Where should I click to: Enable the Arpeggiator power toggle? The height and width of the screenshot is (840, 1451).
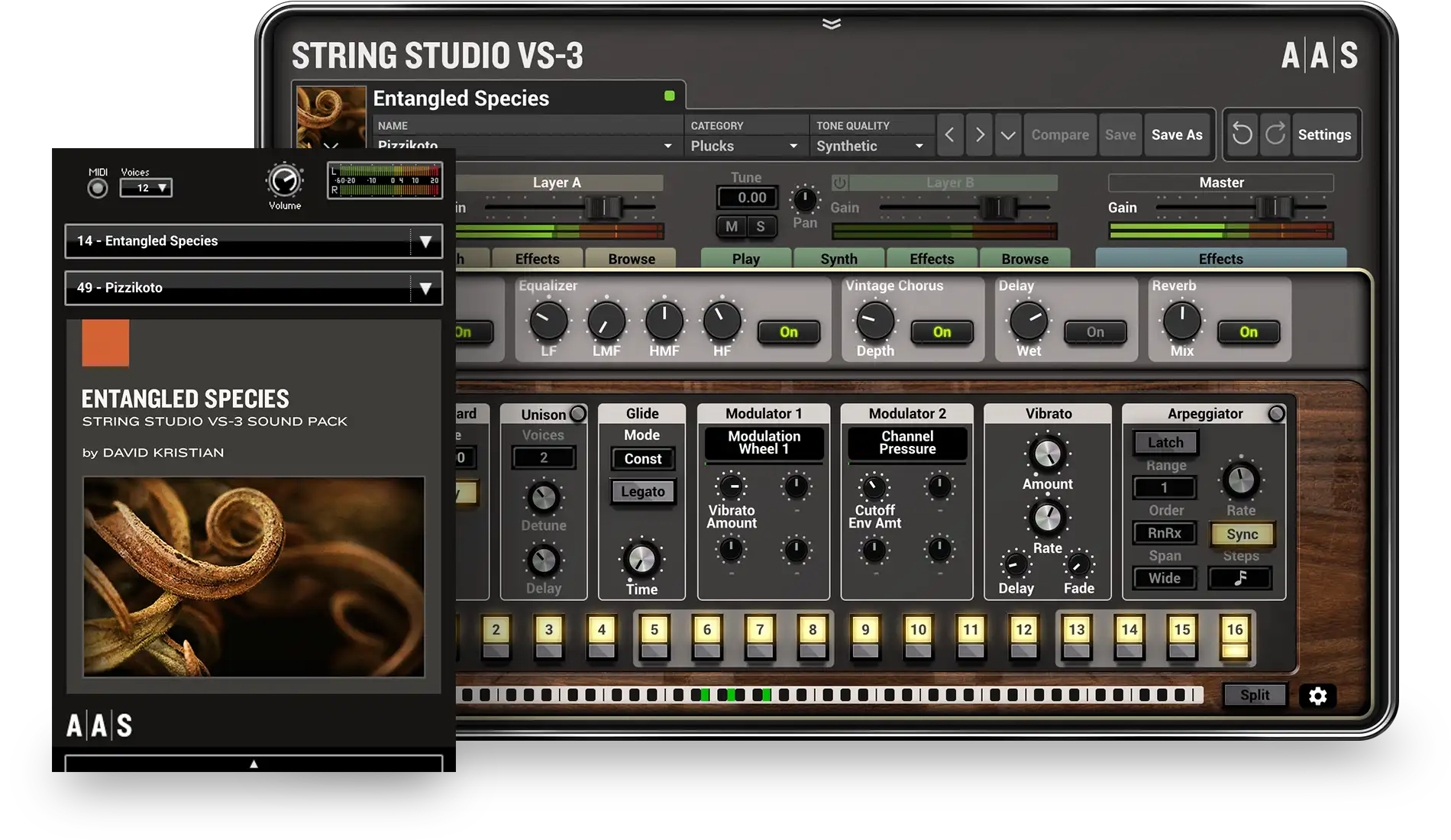1276,414
